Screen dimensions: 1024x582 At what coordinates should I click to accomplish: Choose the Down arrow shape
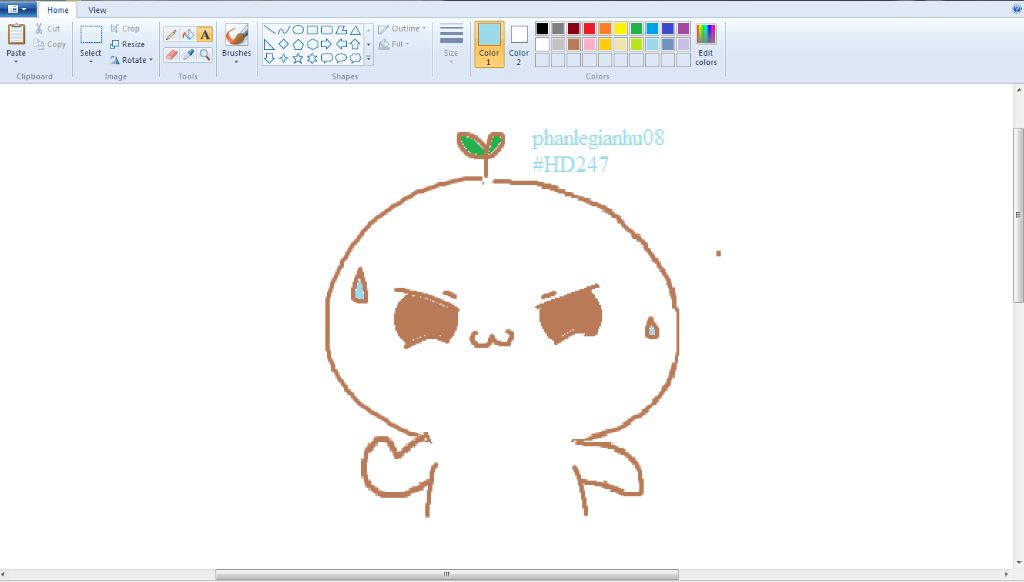269,58
